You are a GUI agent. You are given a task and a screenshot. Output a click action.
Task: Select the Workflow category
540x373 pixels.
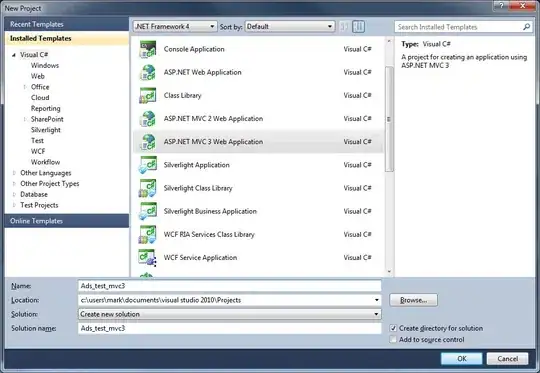click(x=45, y=162)
